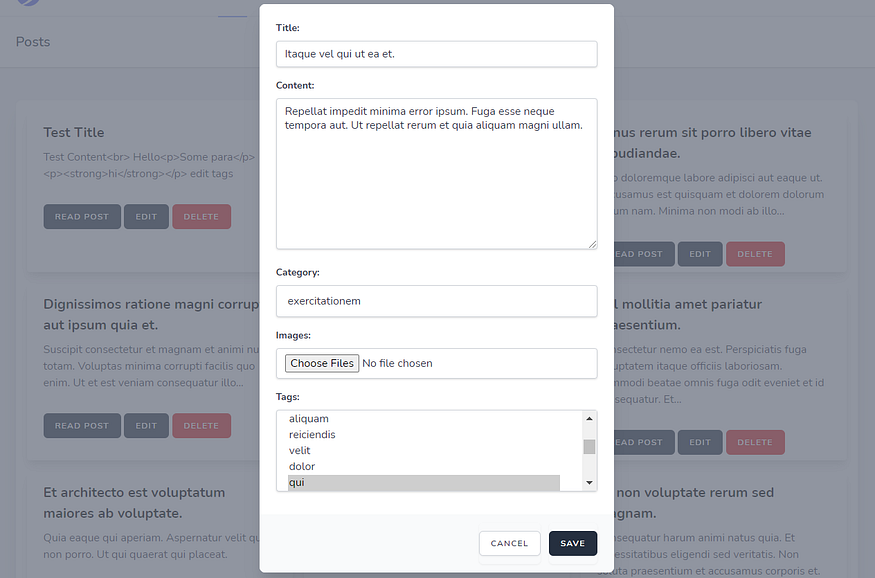This screenshot has height=578, width=875.
Task: Click Read Post under Test Title
Action: click(82, 216)
